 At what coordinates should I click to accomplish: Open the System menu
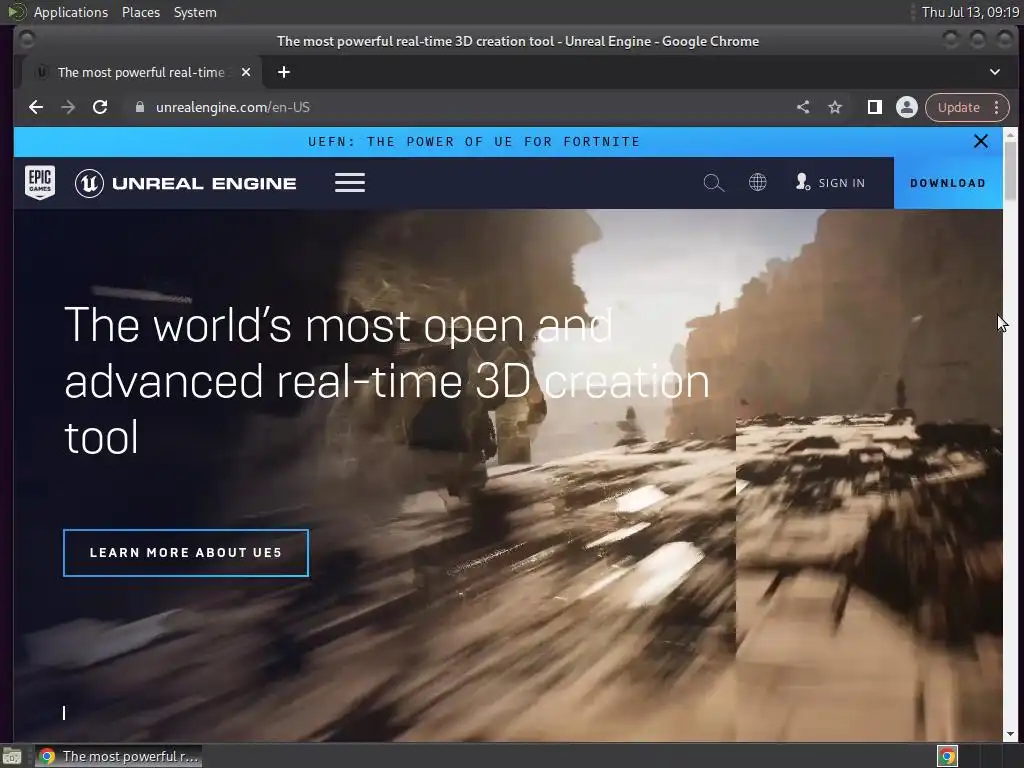(195, 12)
